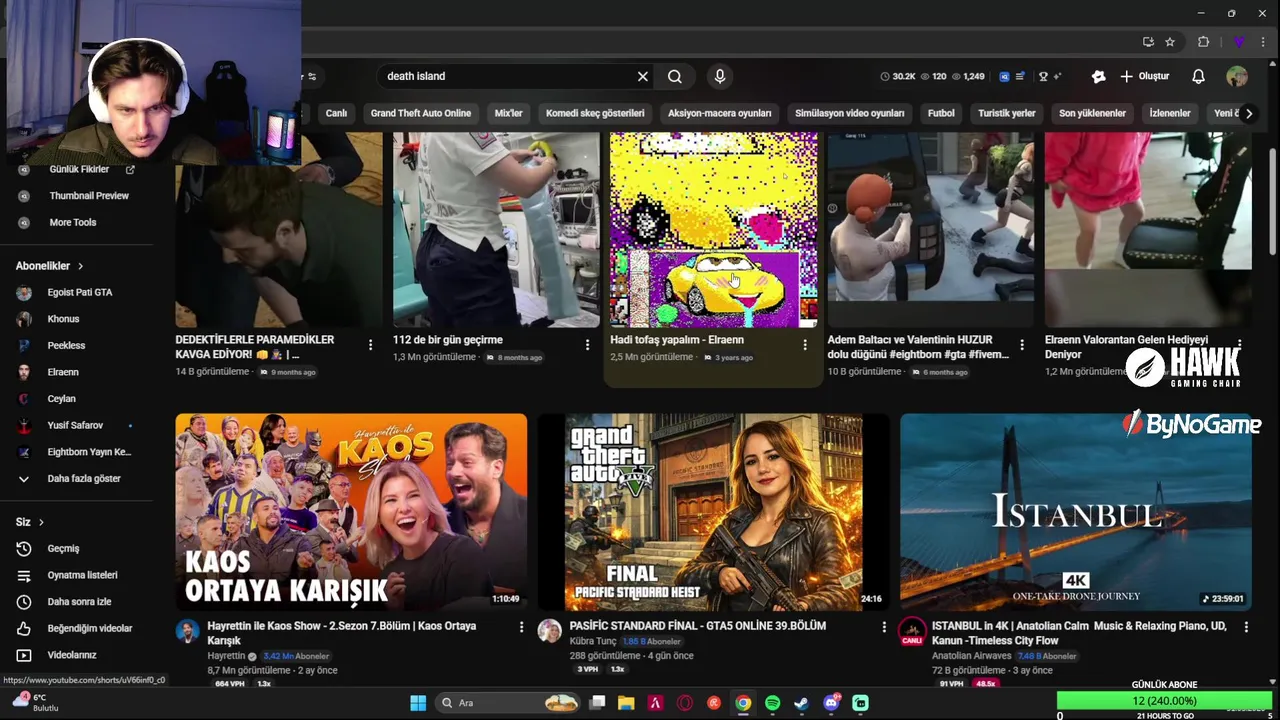Open the vidIQ extension icon in YouTube header

point(1004,76)
